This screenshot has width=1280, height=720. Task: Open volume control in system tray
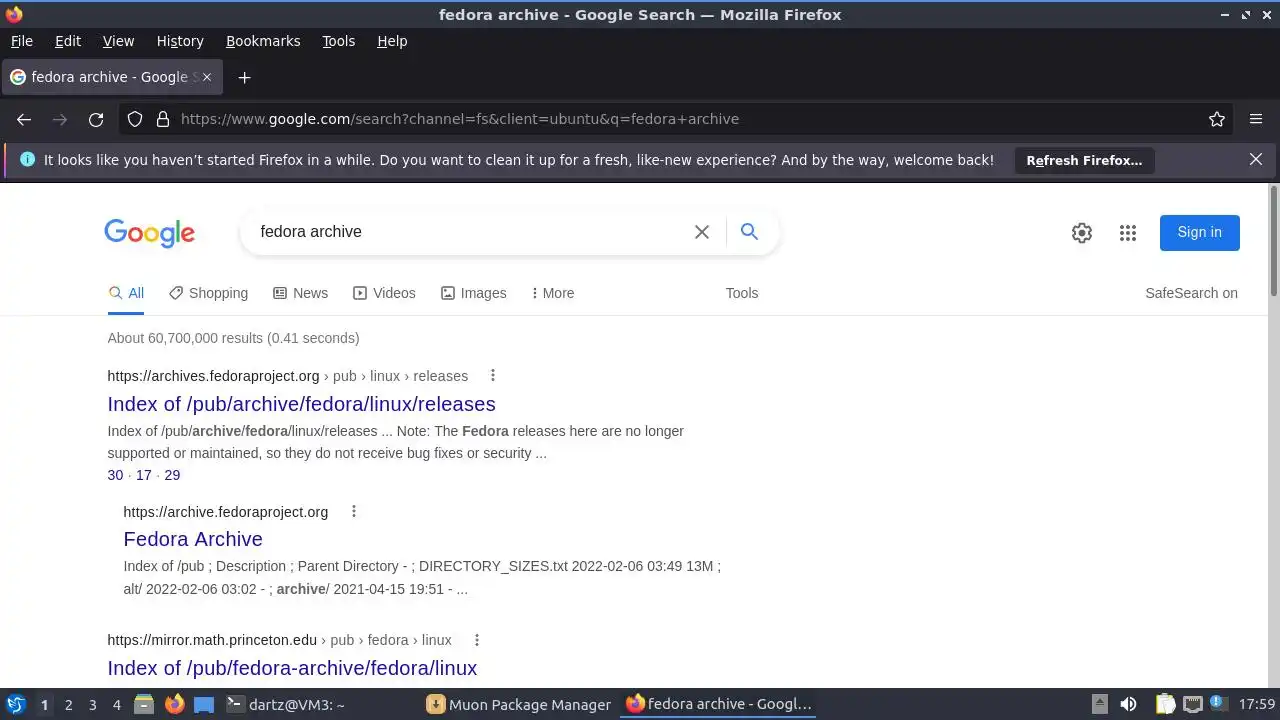1128,704
